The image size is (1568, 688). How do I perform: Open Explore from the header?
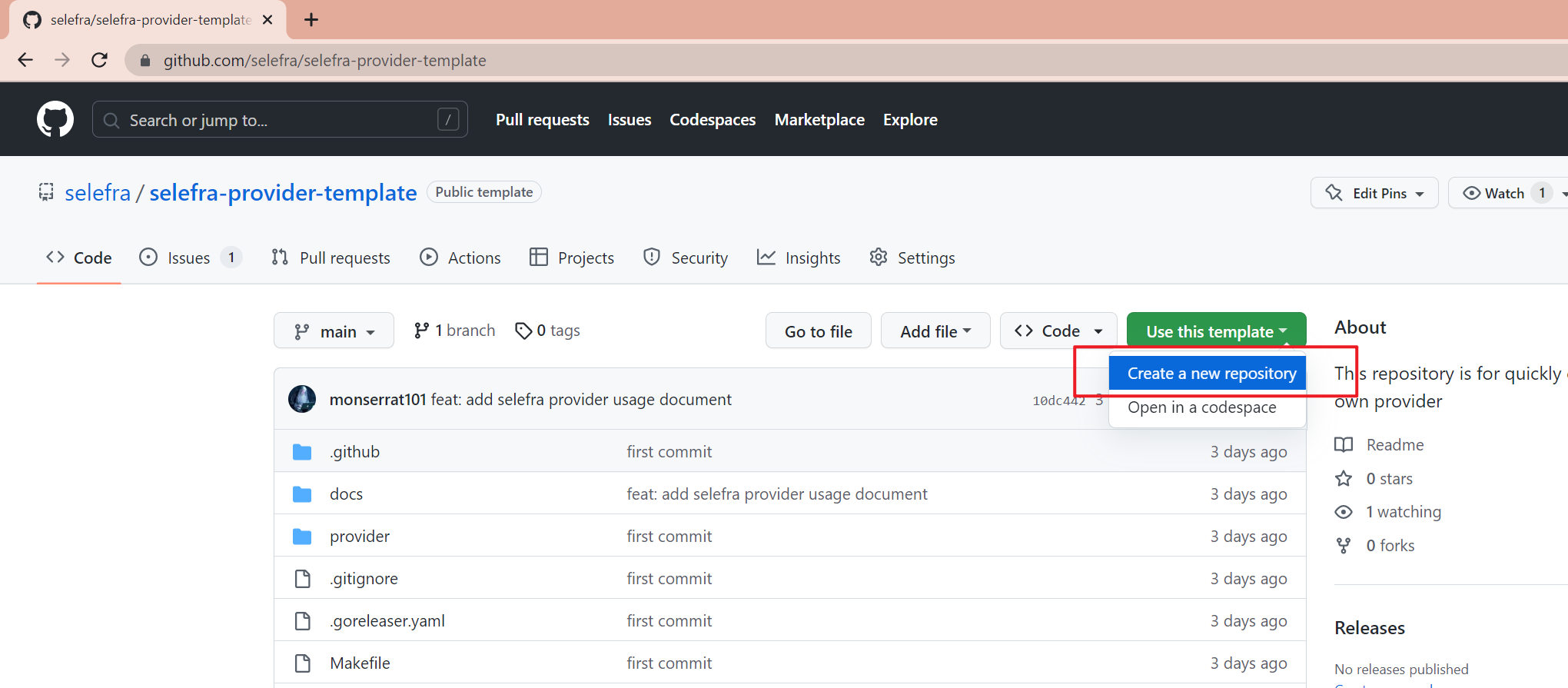(x=910, y=120)
